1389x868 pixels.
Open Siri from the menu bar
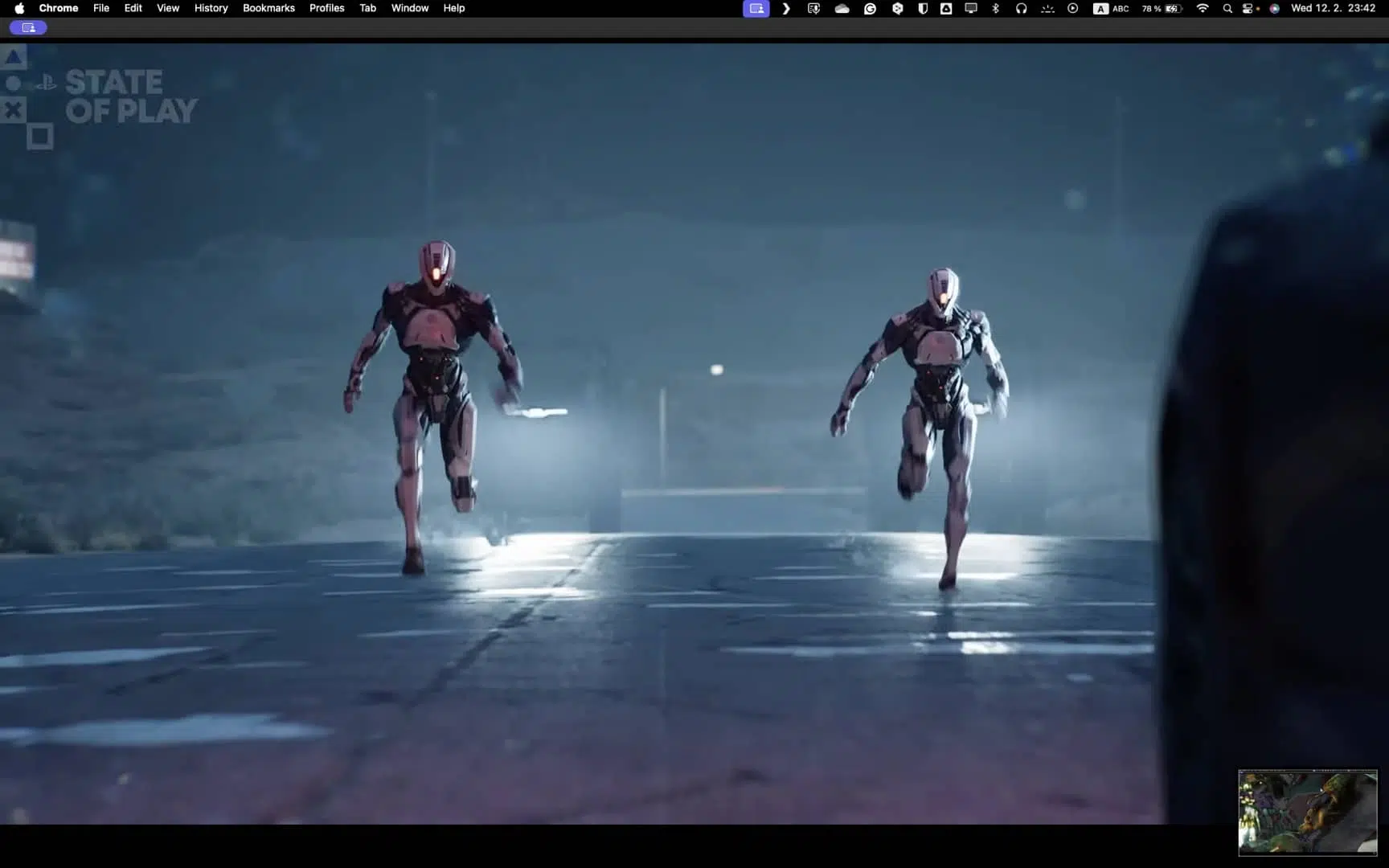[1274, 8]
